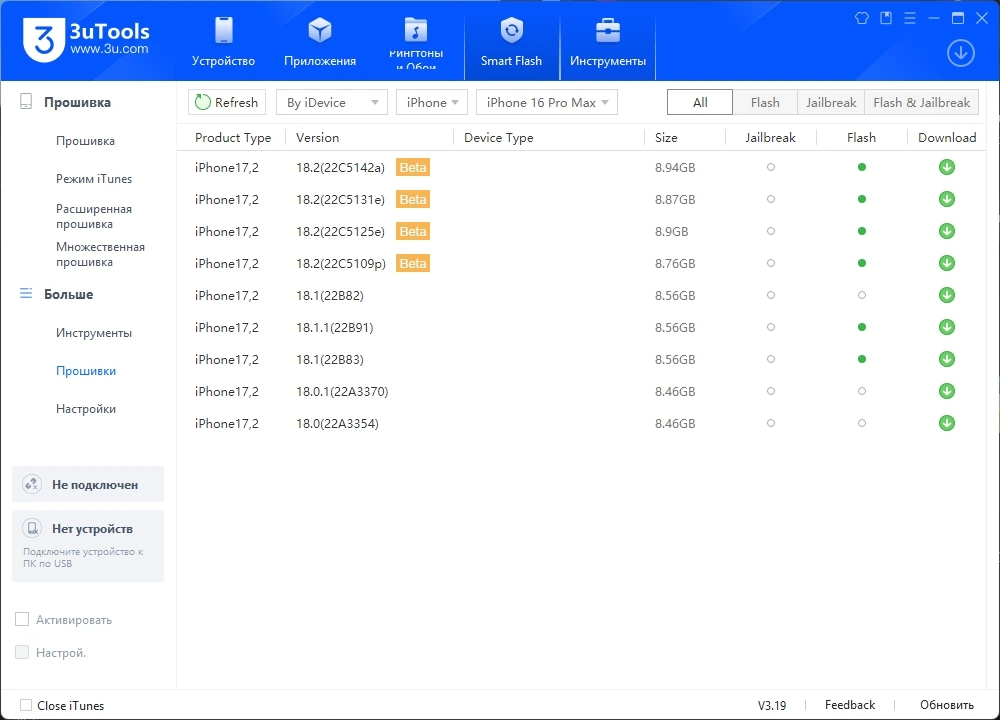1000x720 pixels.
Task: Download firmware 18.0(22A3354)
Action: point(947,423)
